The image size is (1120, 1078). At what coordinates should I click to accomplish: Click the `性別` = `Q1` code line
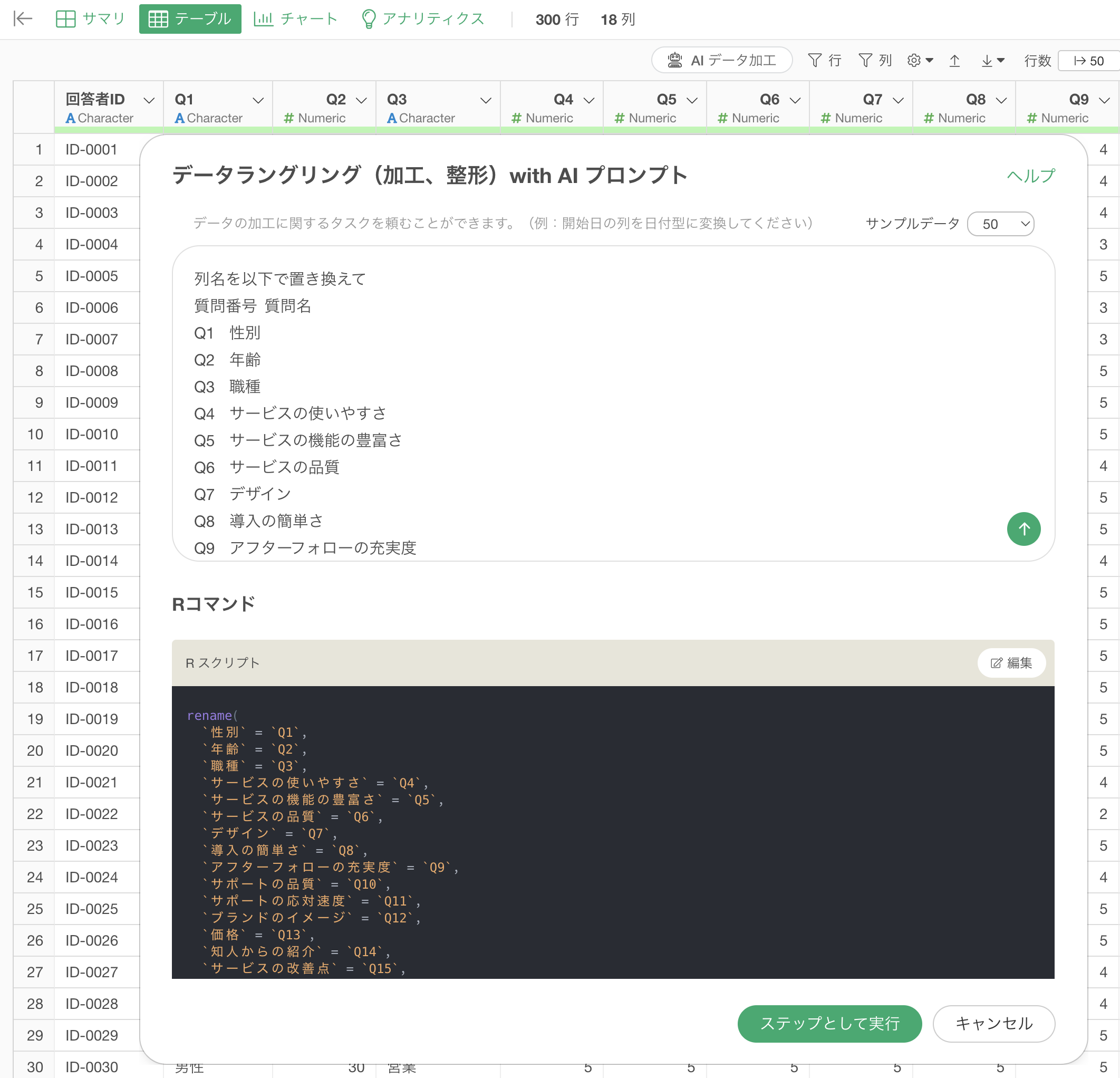pyautogui.click(x=255, y=732)
